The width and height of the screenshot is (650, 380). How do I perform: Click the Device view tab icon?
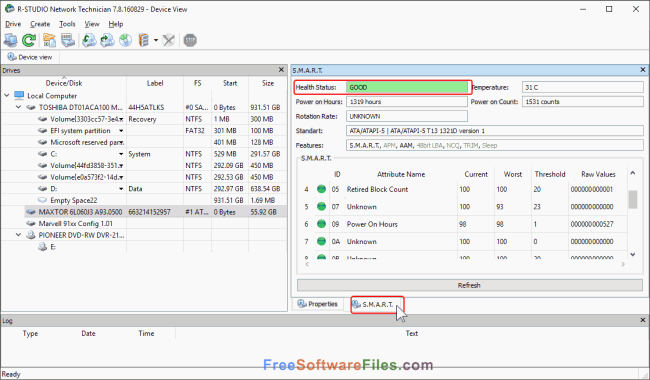tap(12, 57)
